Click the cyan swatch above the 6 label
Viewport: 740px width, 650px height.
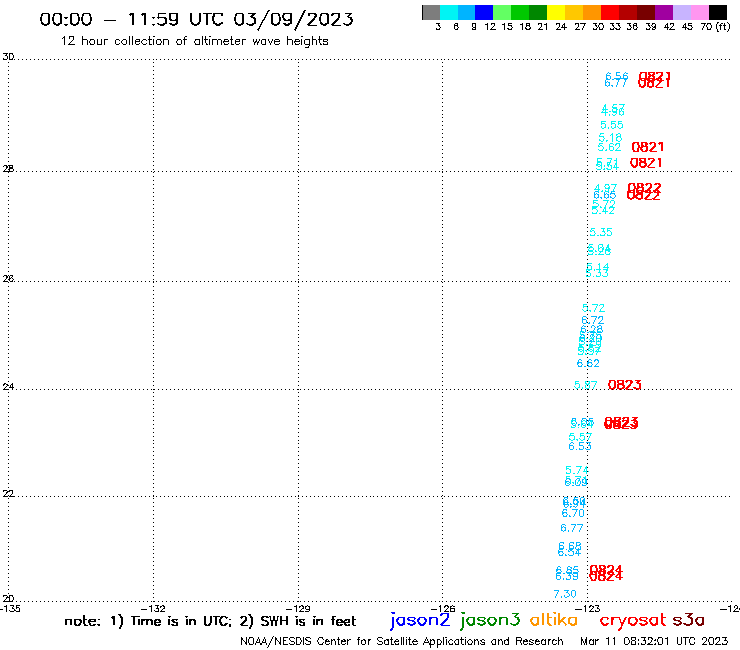click(449, 12)
